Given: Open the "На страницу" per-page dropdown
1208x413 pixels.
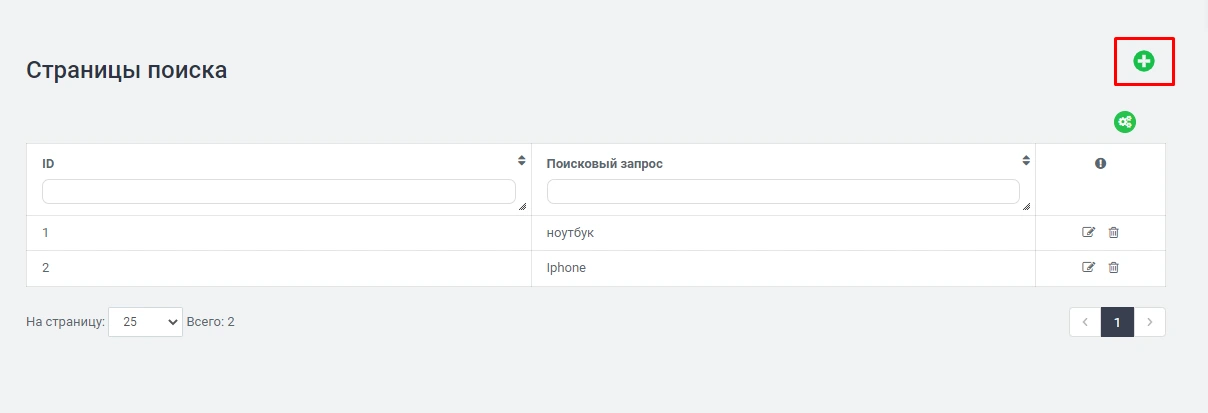Looking at the screenshot, I should tap(145, 322).
